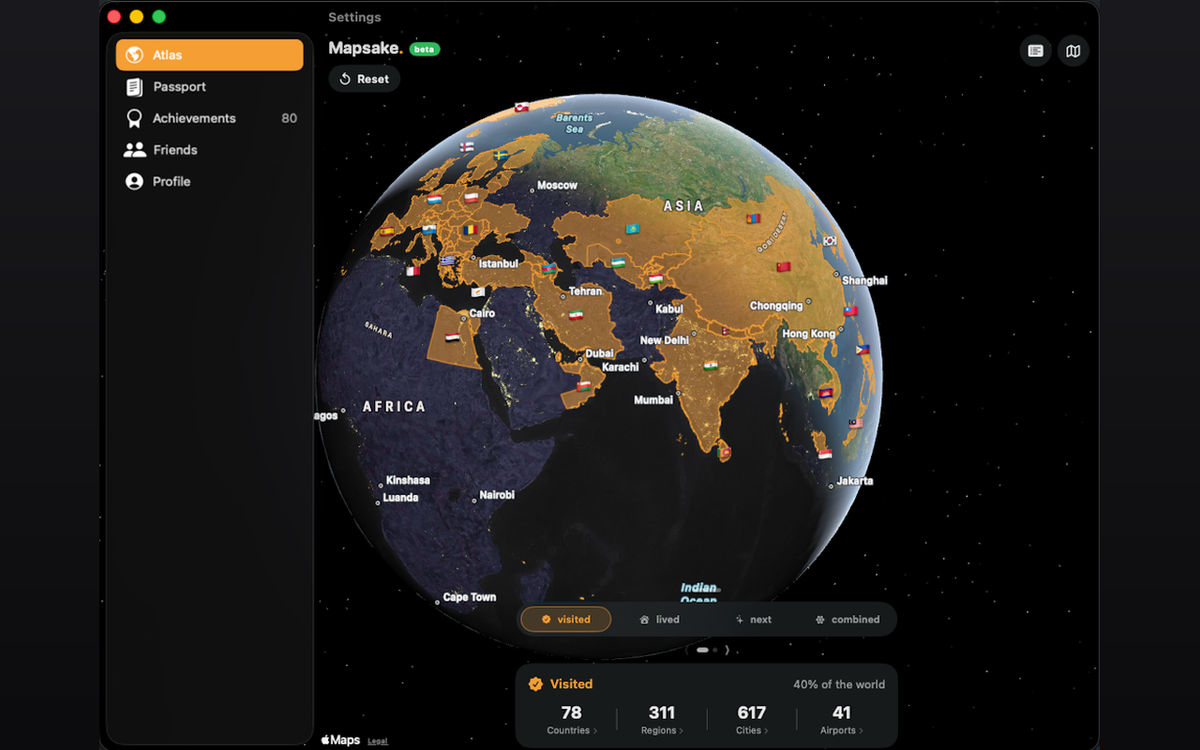Click the Greenland flag at globe top
This screenshot has width=1200, height=750.
point(520,107)
